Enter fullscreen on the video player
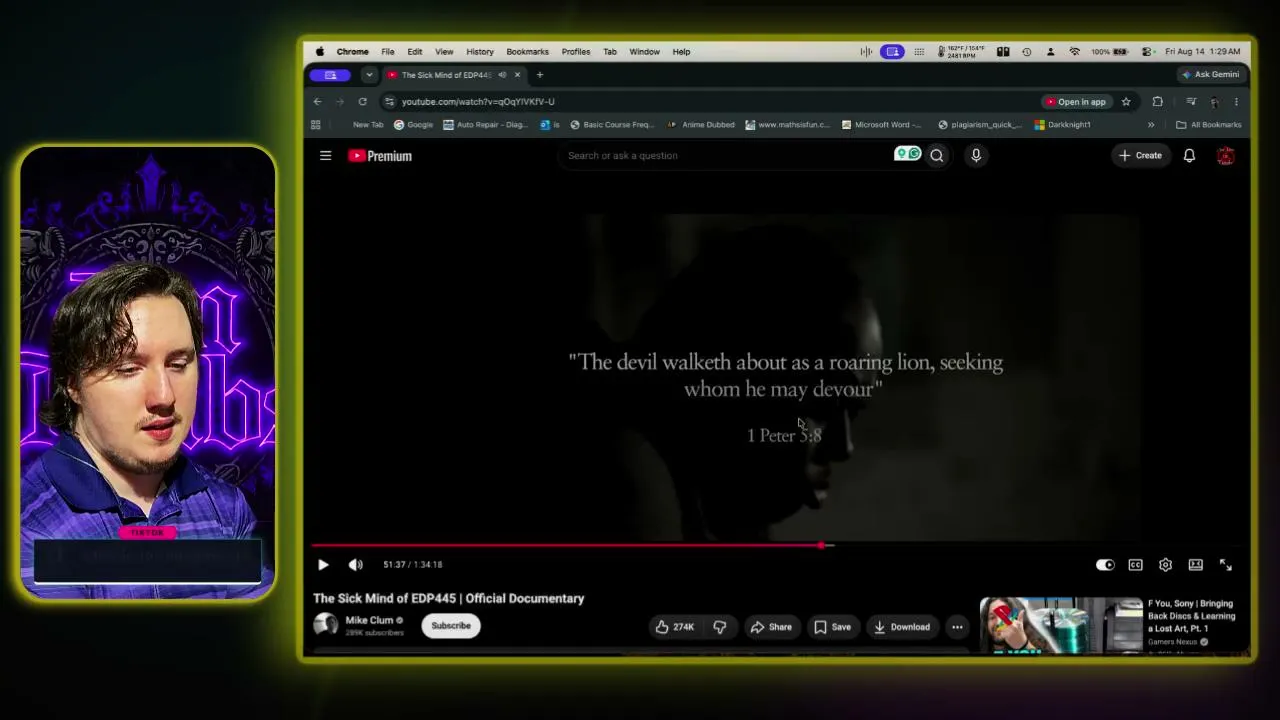Screen dimensions: 1280x720 point(1225,565)
